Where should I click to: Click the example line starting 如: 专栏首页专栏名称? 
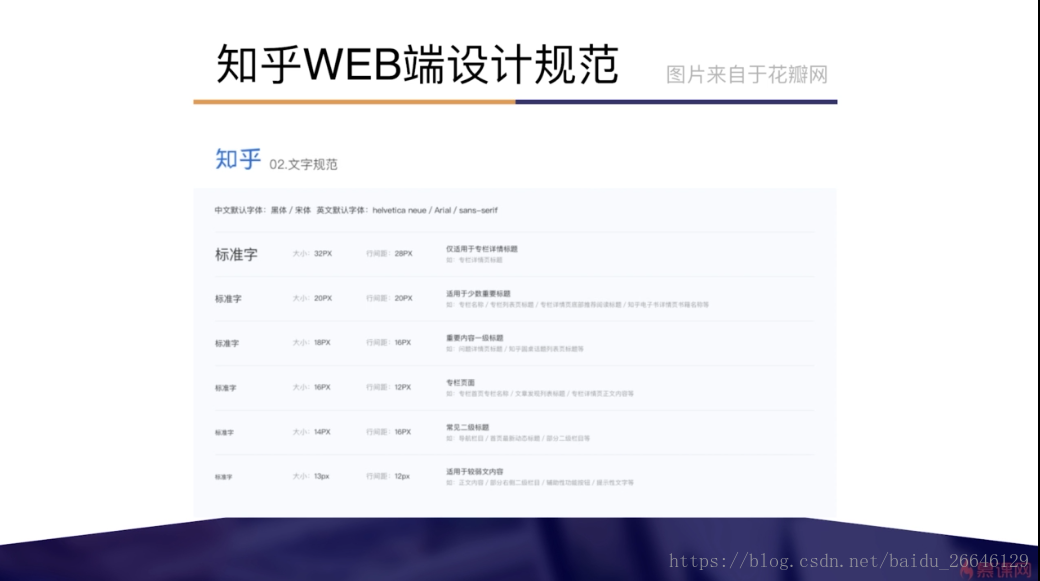tap(540, 394)
